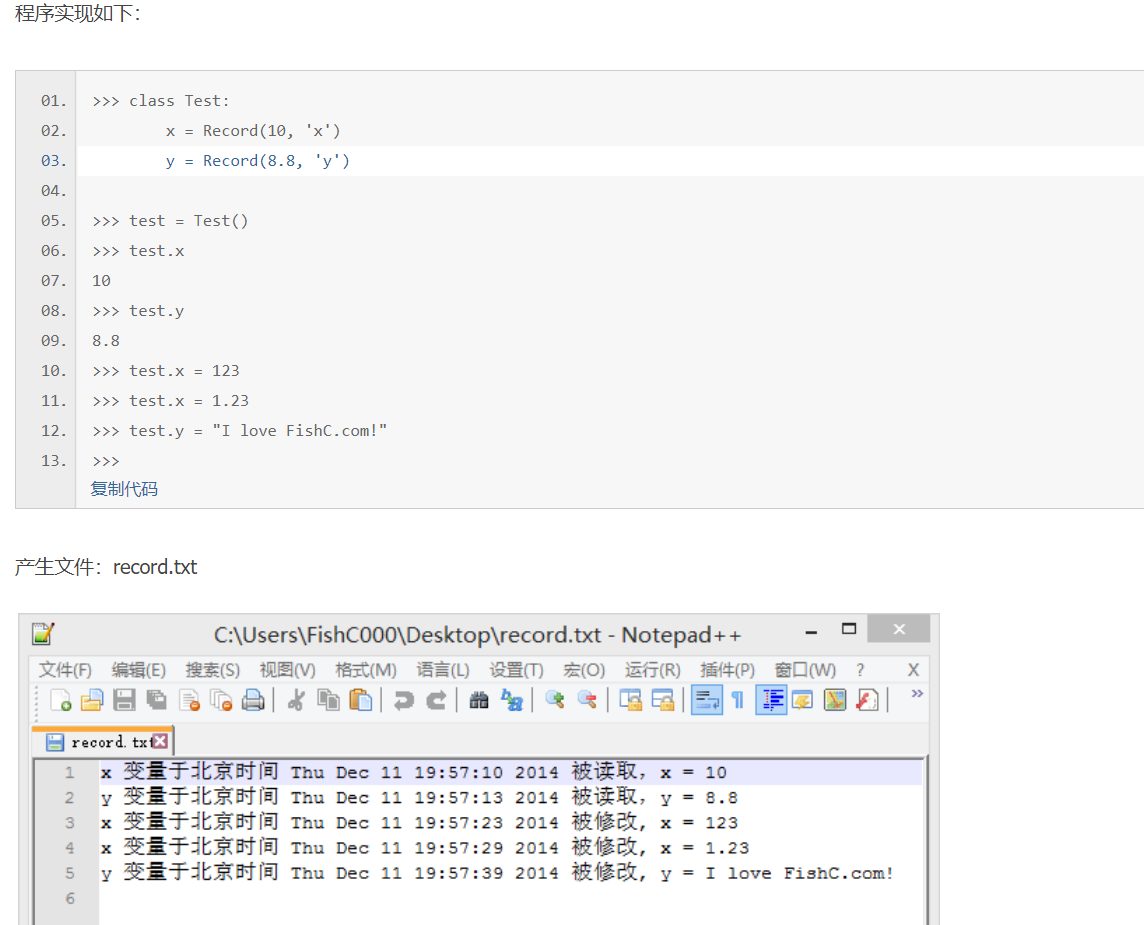This screenshot has height=925, width=1144.
Task: Click the Cut scissors icon
Action: coord(295,700)
